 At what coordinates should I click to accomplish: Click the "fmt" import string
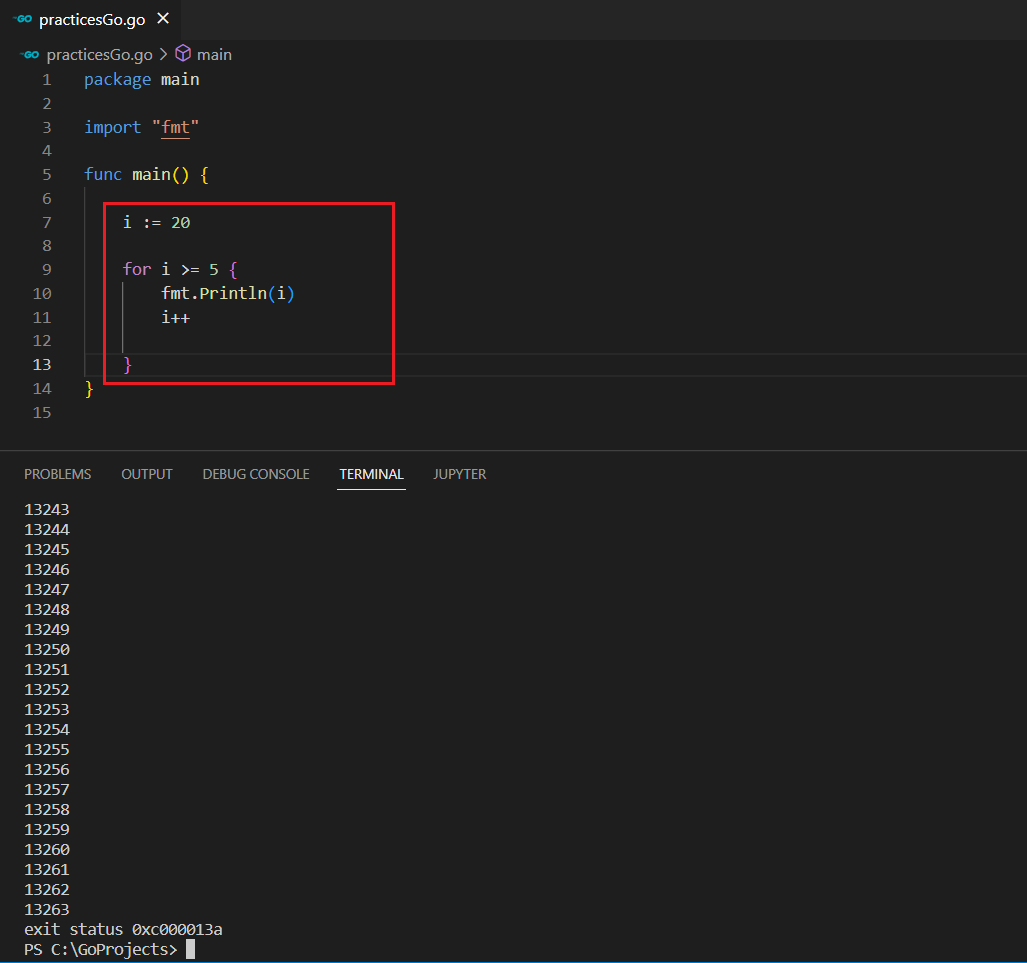[x=175, y=127]
